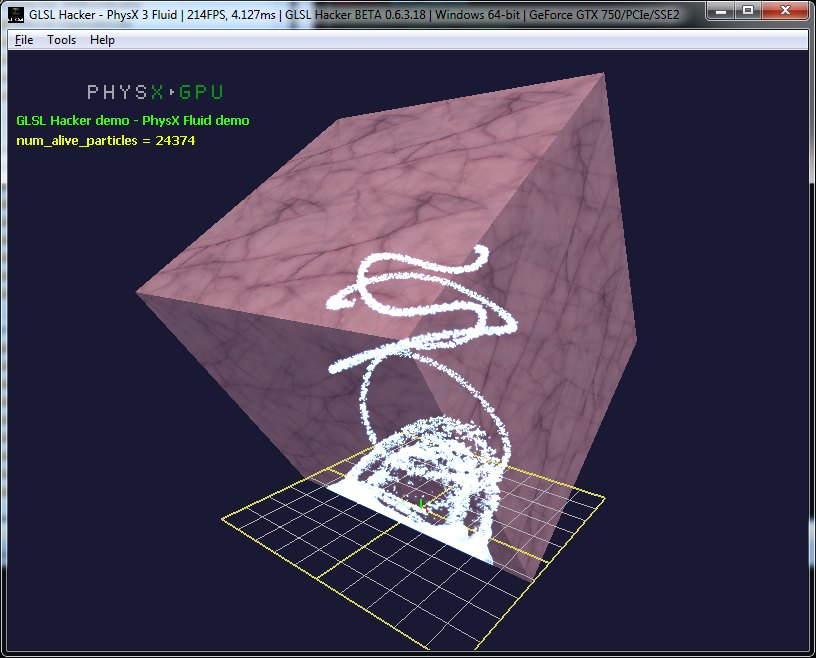Minimize the GLSL Hacker window

[721, 10]
